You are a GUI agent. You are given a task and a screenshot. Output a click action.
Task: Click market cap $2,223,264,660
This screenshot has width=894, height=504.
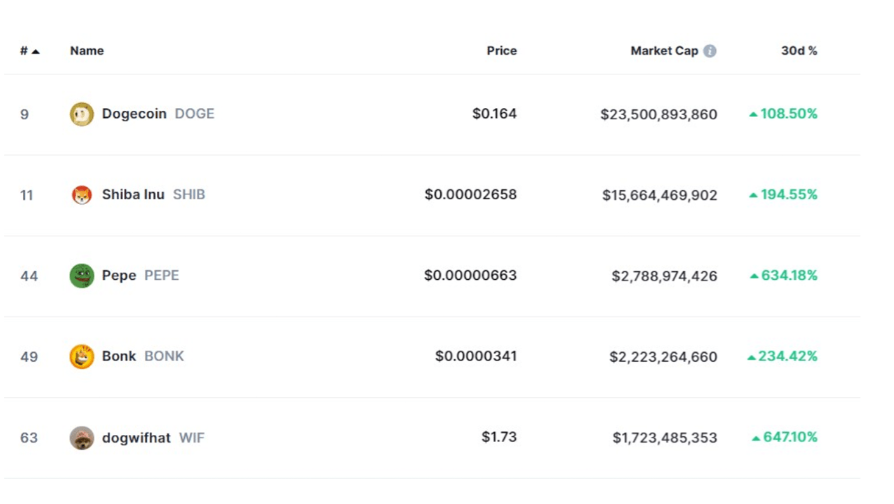663,357
